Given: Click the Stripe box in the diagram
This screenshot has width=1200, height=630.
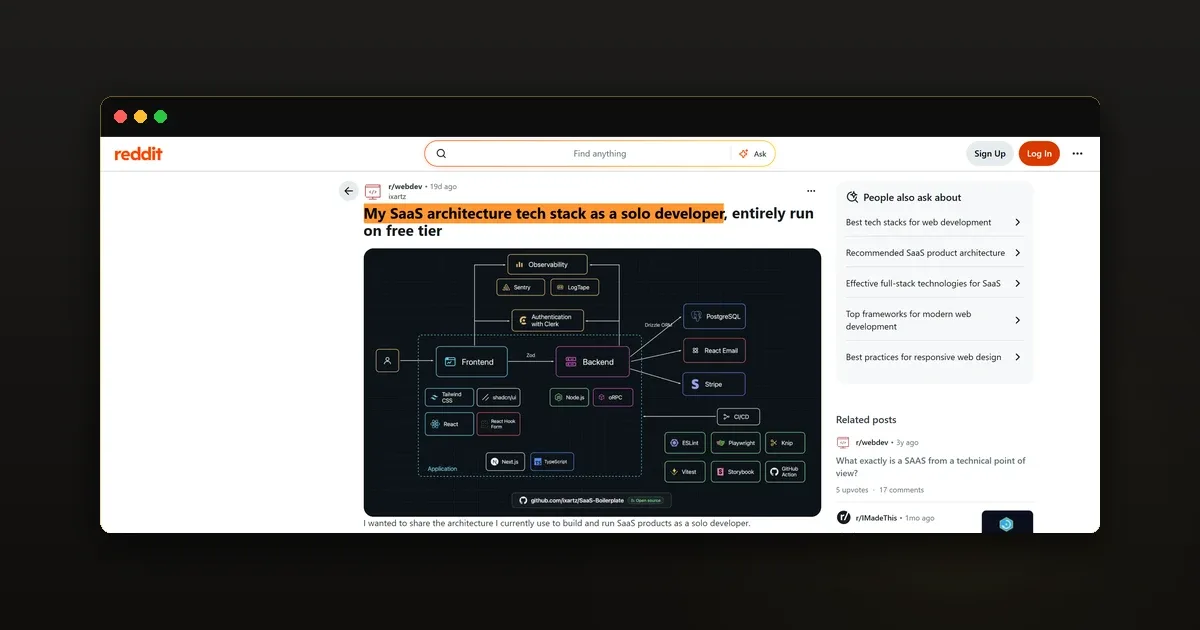Looking at the screenshot, I should tap(714, 384).
